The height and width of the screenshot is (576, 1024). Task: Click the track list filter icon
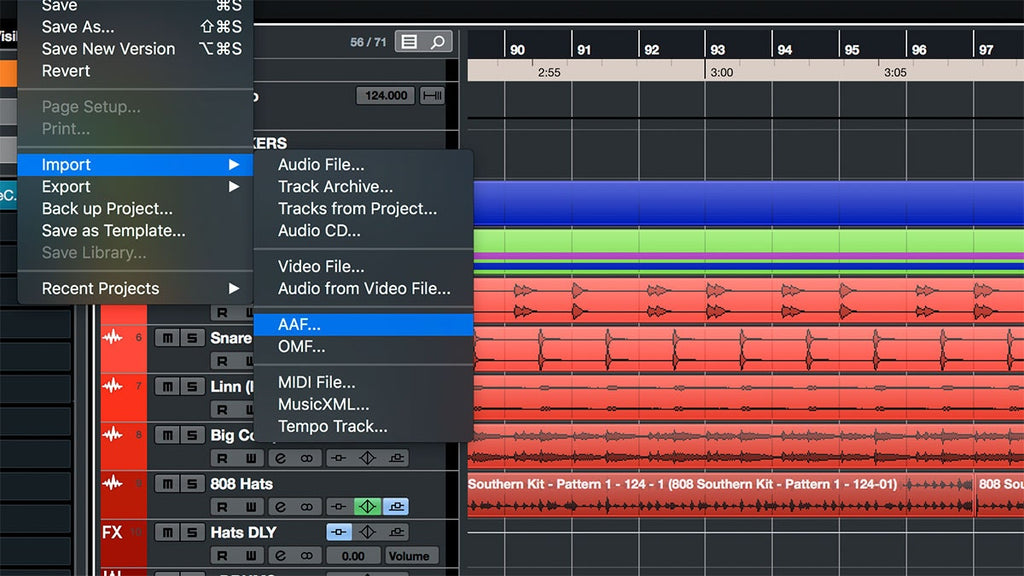click(409, 42)
